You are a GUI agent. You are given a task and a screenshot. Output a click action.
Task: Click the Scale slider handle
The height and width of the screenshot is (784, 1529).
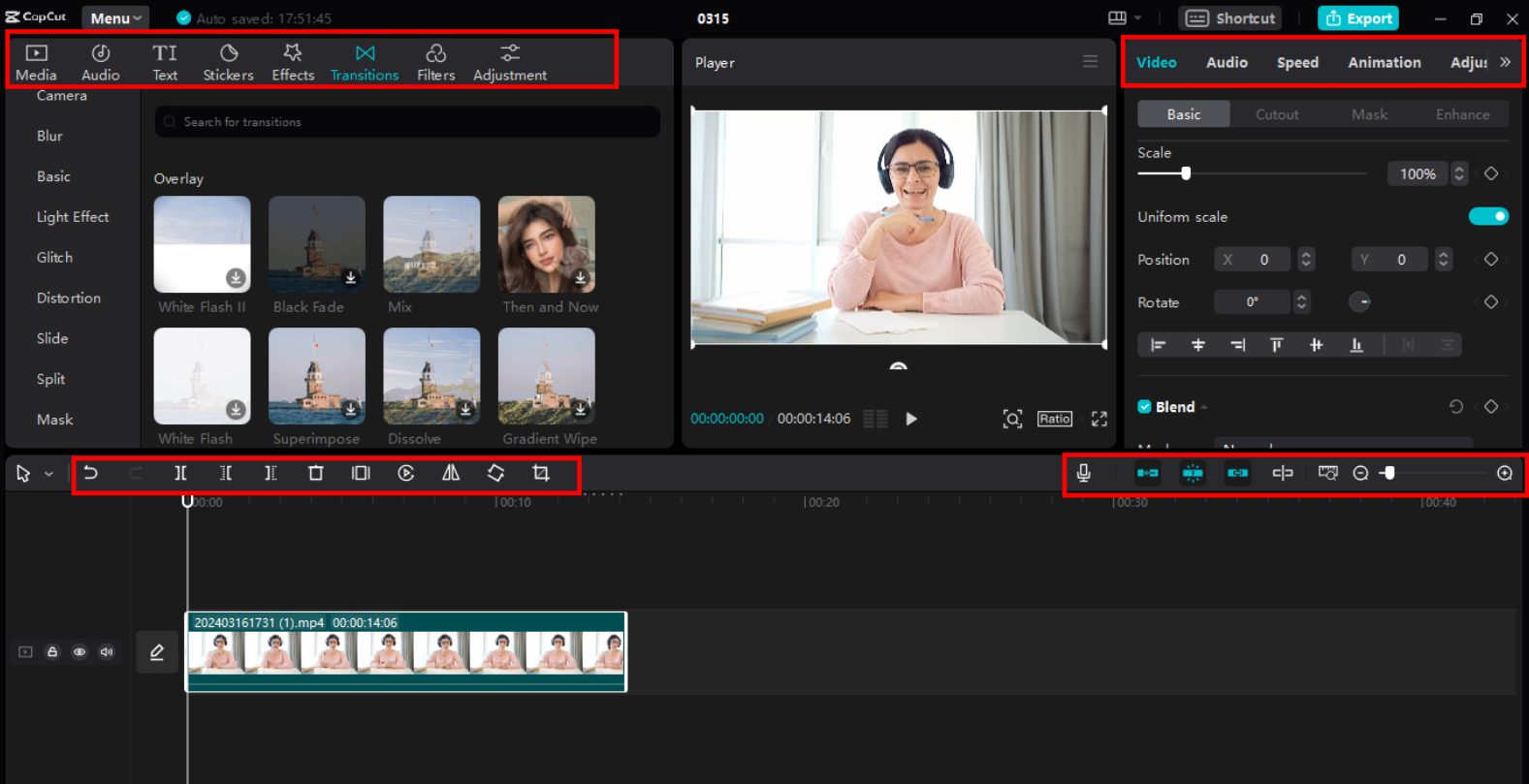[x=1185, y=173]
